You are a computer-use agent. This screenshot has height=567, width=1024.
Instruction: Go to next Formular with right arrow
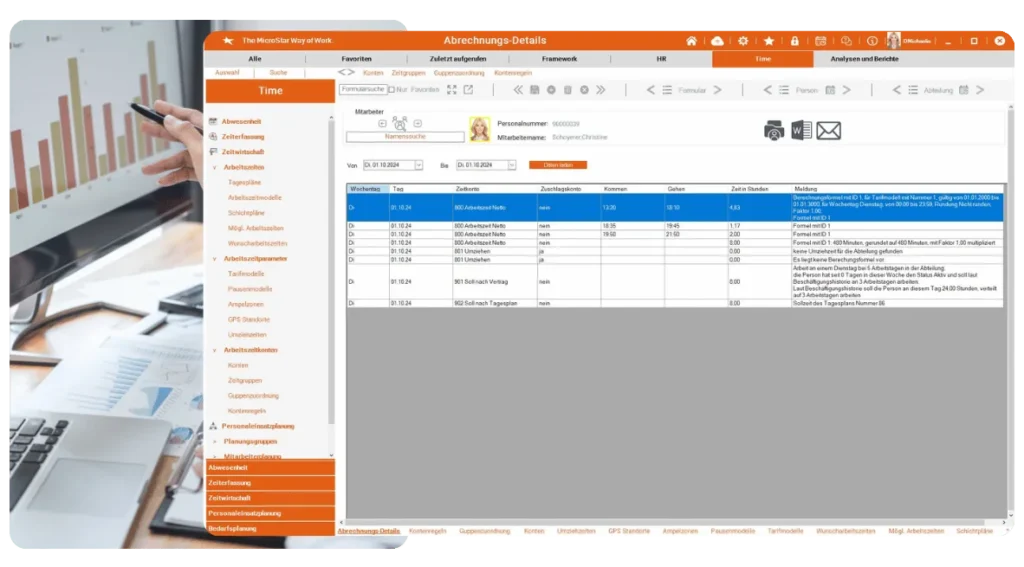[717, 89]
